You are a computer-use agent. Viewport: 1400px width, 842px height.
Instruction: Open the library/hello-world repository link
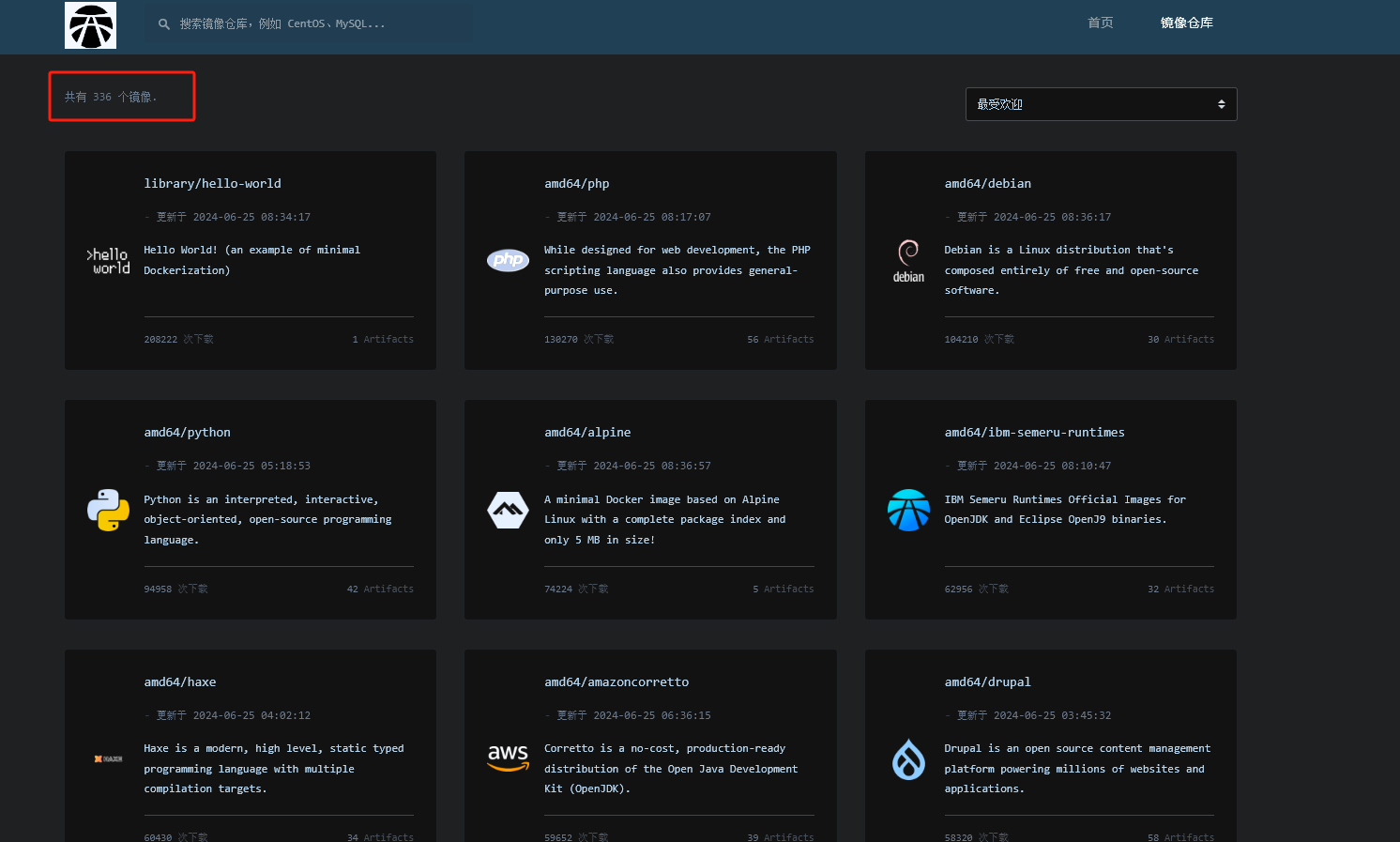tap(212, 184)
